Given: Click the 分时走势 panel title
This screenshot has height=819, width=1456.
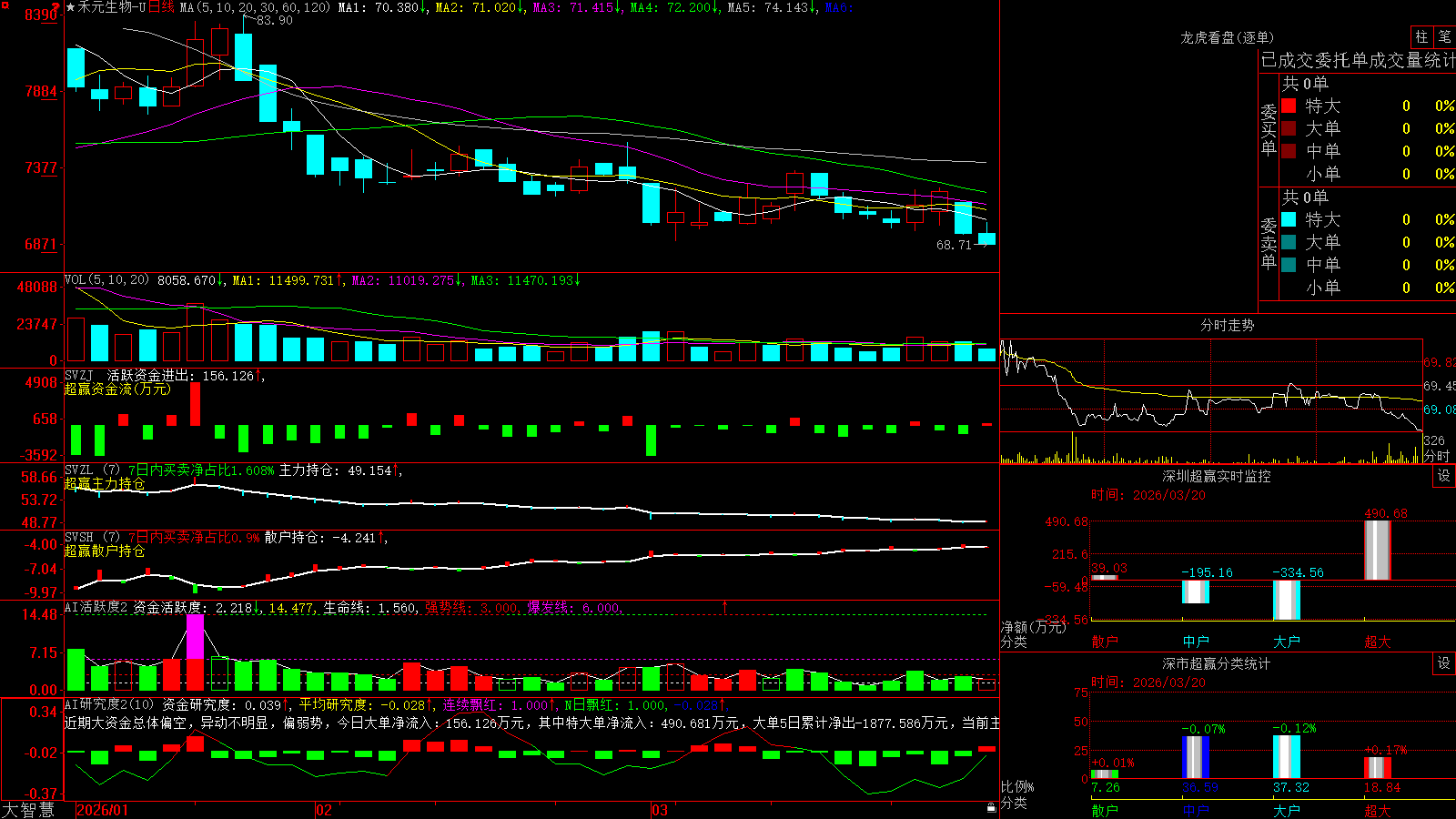Looking at the screenshot, I should [1228, 325].
